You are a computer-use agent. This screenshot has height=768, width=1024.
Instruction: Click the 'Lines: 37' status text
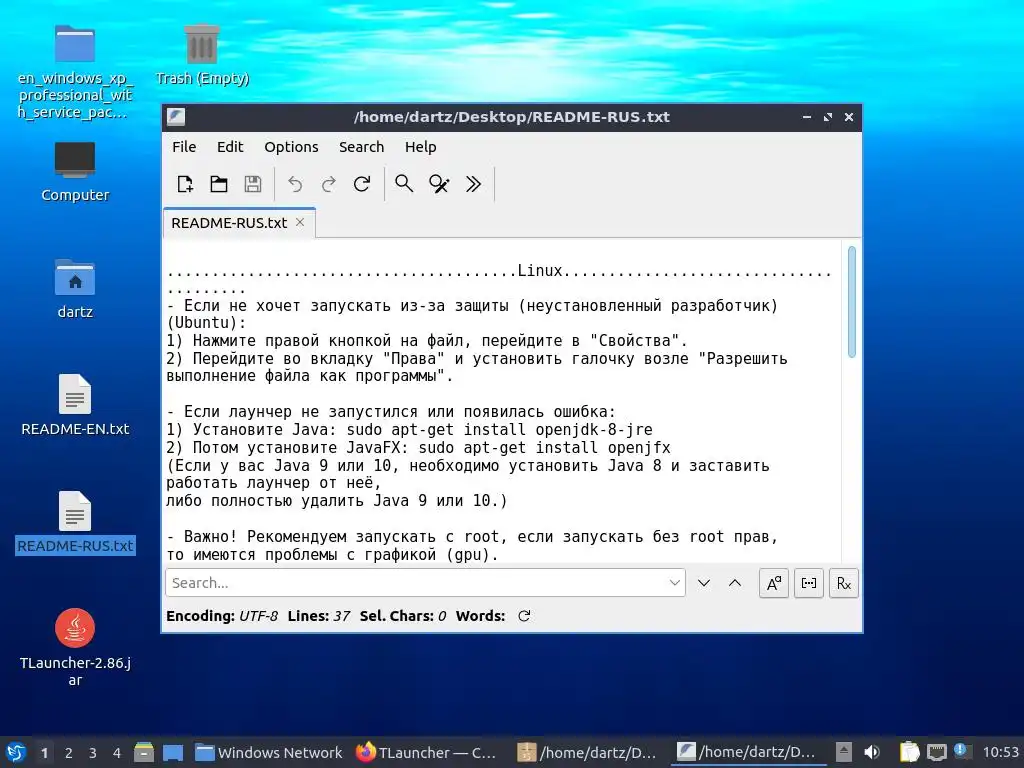coord(319,616)
